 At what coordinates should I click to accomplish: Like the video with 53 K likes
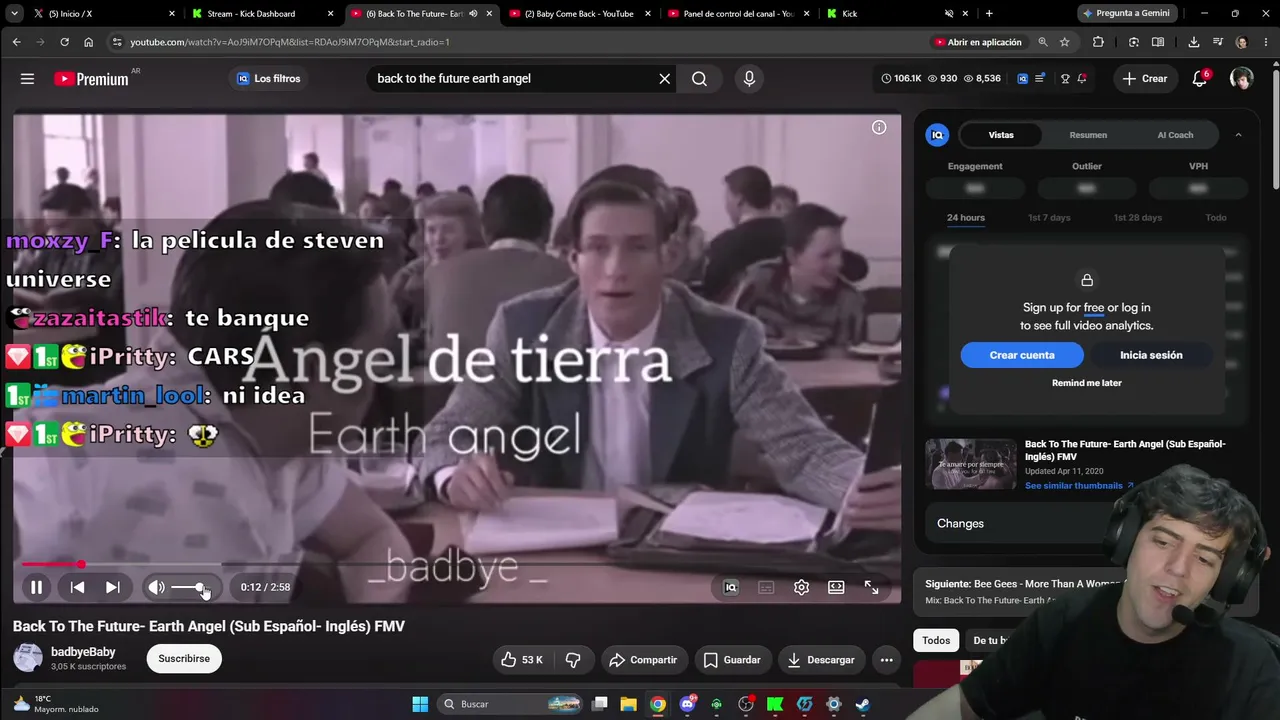[x=521, y=660]
